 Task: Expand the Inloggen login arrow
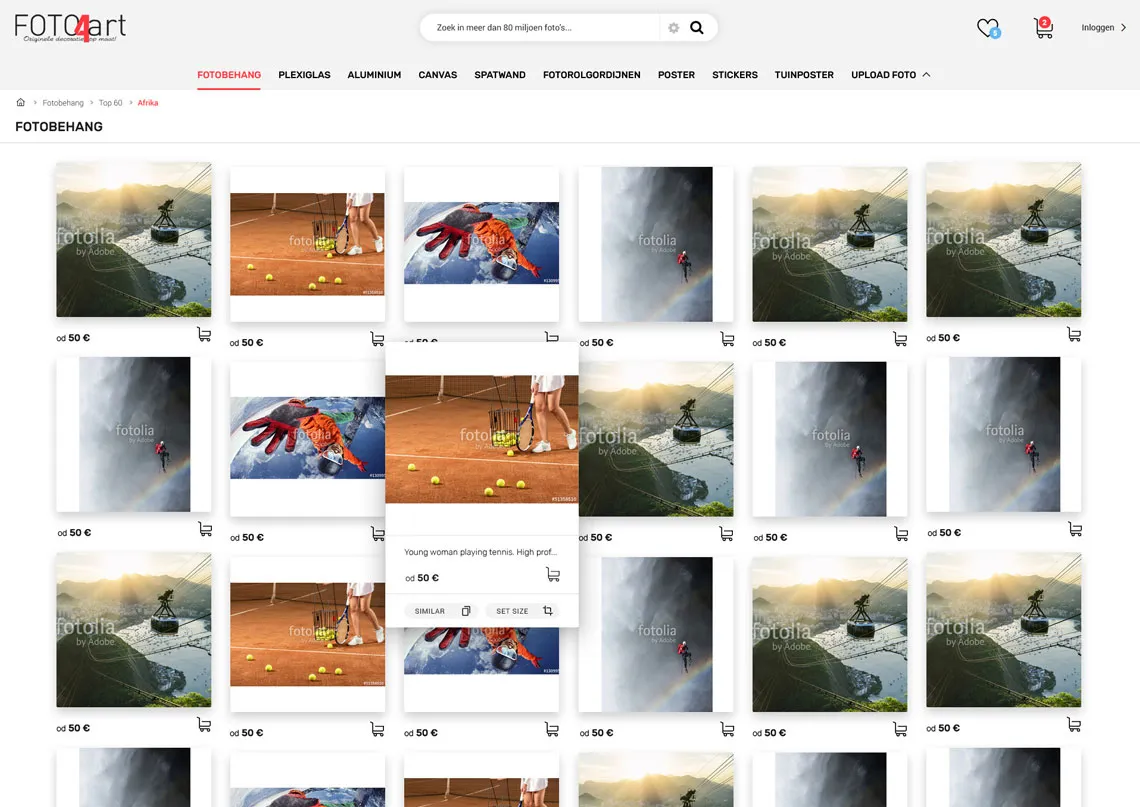click(x=1123, y=28)
